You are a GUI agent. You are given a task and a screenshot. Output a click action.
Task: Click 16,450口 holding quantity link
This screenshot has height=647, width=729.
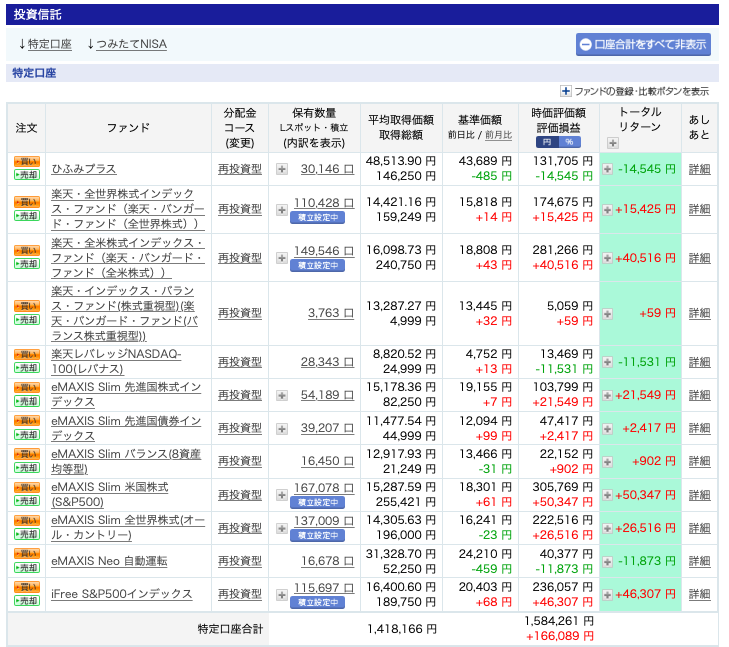(327, 461)
